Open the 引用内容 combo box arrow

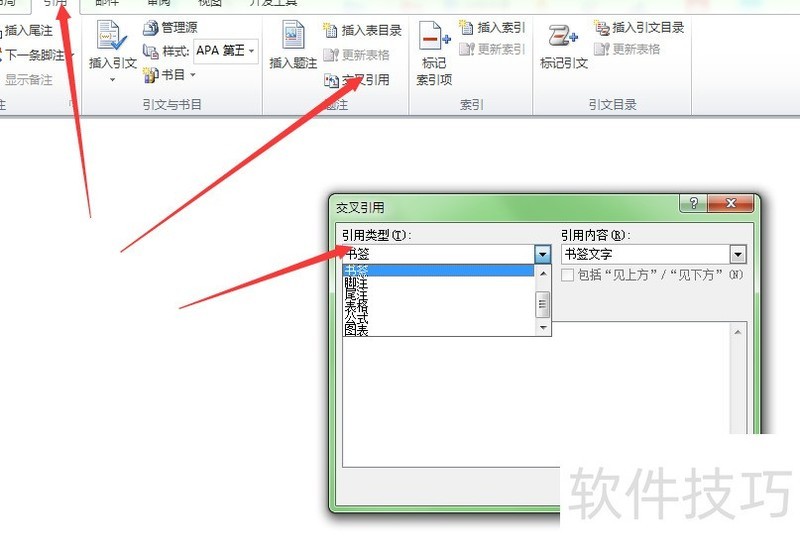pos(738,254)
